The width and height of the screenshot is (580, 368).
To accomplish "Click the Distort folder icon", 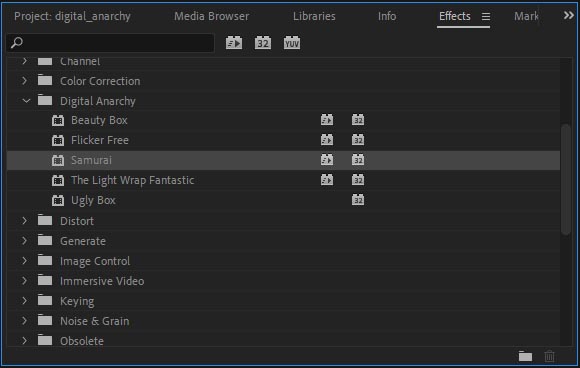I will click(x=45, y=220).
